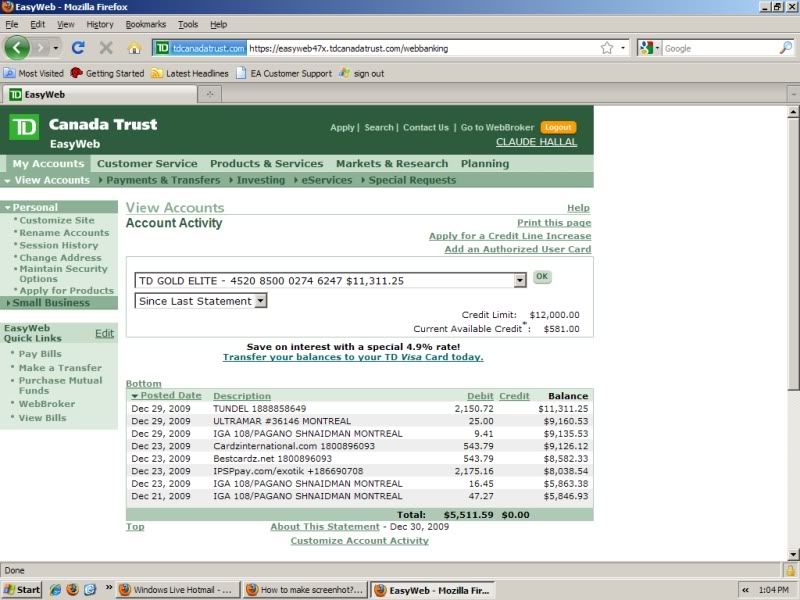Open the Bookmarks menu
The image size is (800, 600).
click(x=145, y=24)
